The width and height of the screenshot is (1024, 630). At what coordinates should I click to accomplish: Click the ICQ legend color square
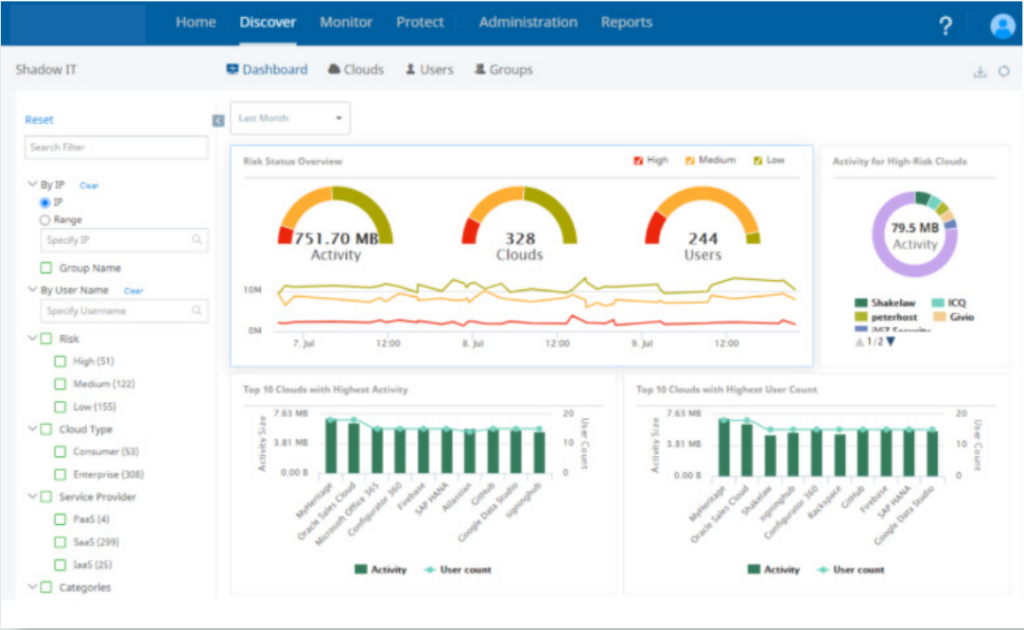point(938,302)
